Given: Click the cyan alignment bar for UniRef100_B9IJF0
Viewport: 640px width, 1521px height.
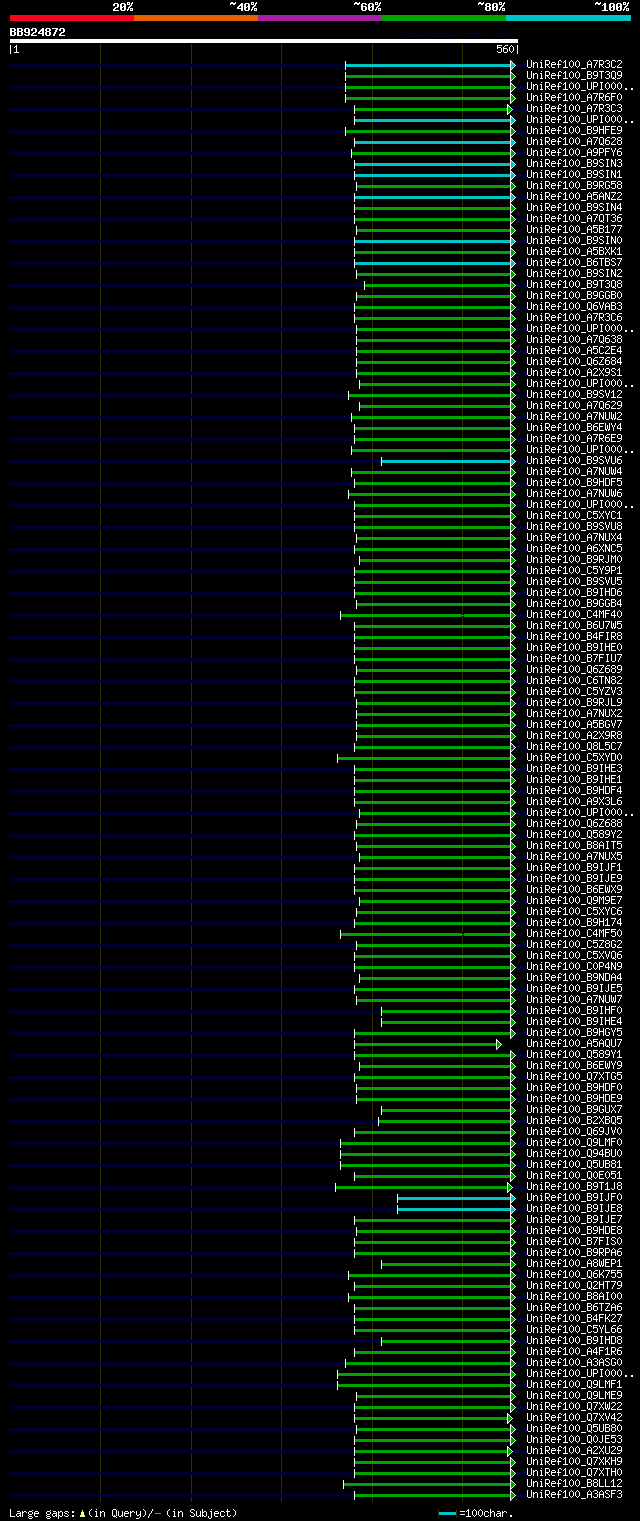Looking at the screenshot, I should (456, 1198).
